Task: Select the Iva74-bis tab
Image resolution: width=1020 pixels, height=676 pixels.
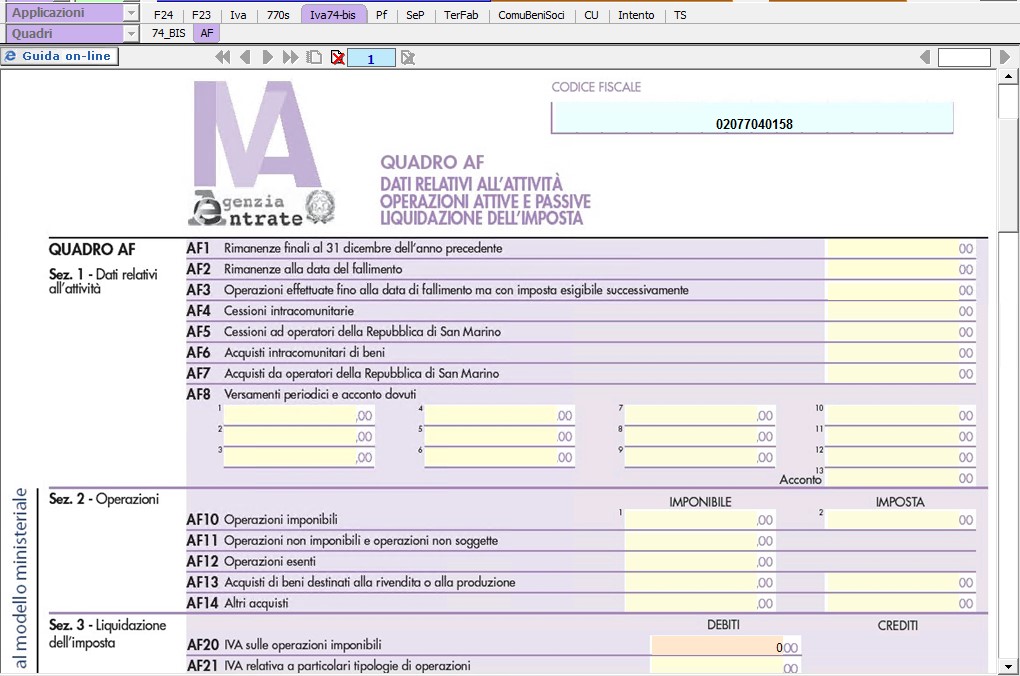Action: 333,14
